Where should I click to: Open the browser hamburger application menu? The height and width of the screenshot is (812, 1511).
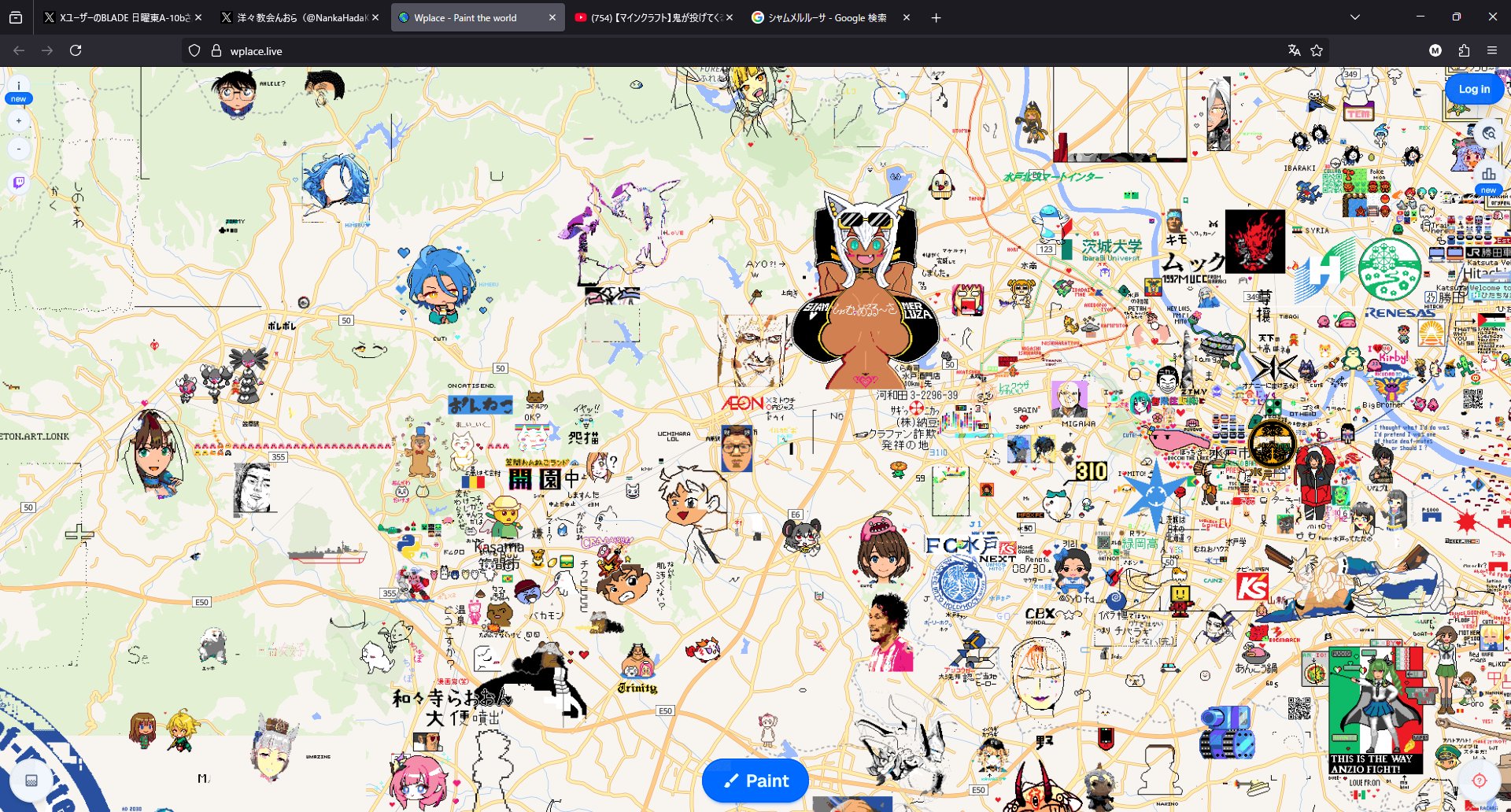1492,51
